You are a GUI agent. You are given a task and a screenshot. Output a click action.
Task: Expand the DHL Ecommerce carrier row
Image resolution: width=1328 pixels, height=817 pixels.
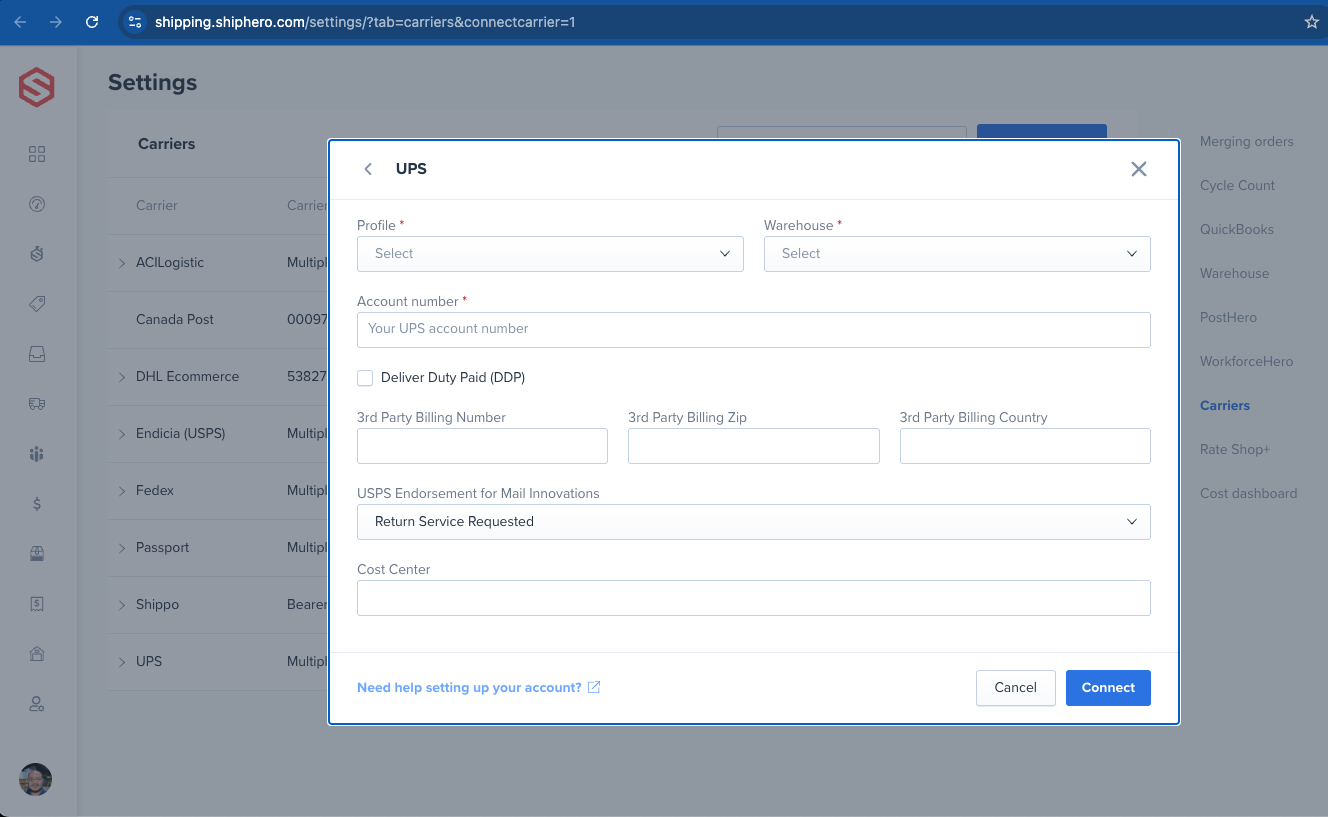(122, 377)
